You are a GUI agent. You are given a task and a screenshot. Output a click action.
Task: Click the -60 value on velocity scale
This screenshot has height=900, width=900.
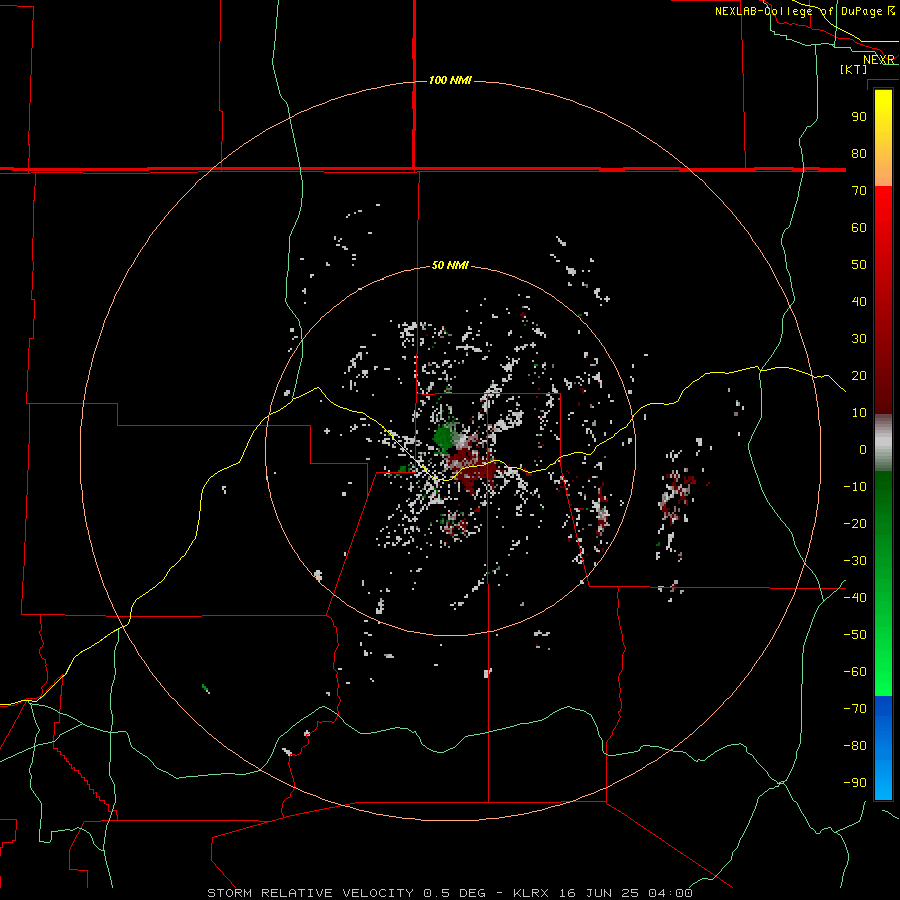pyautogui.click(x=855, y=672)
